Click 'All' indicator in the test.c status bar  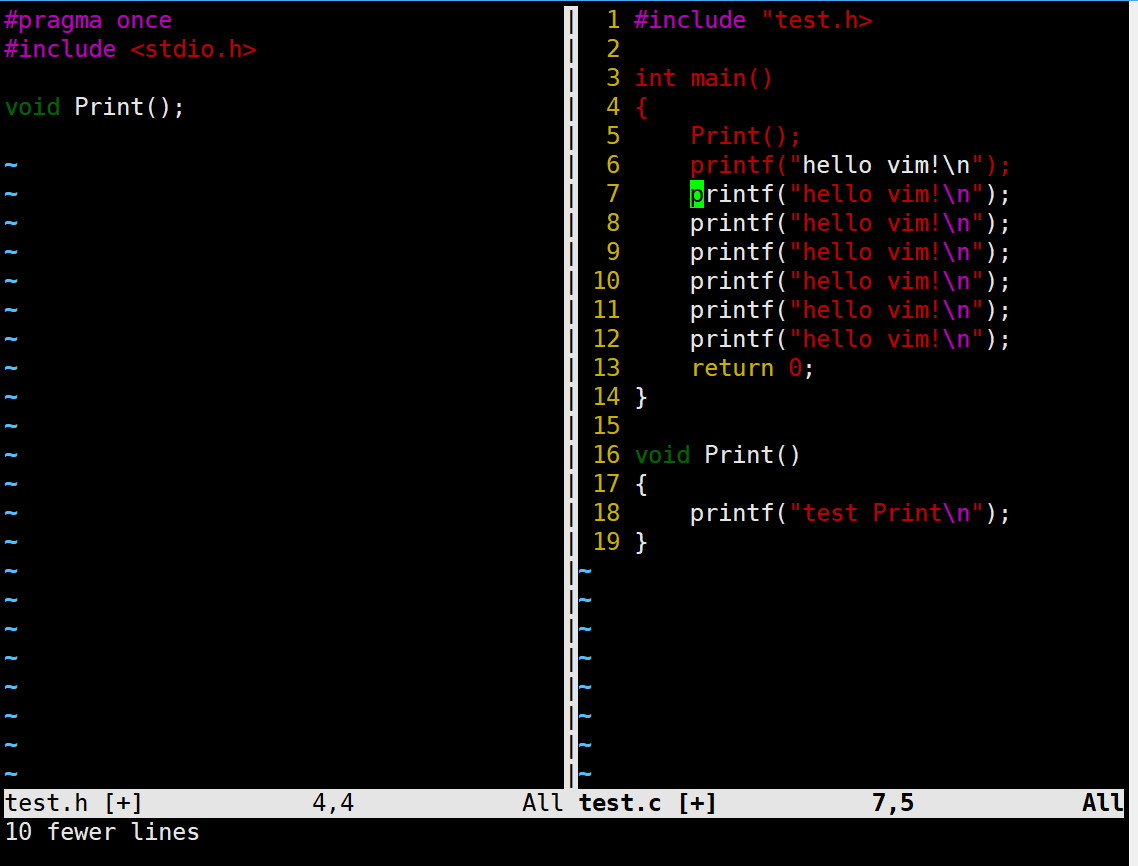1102,804
